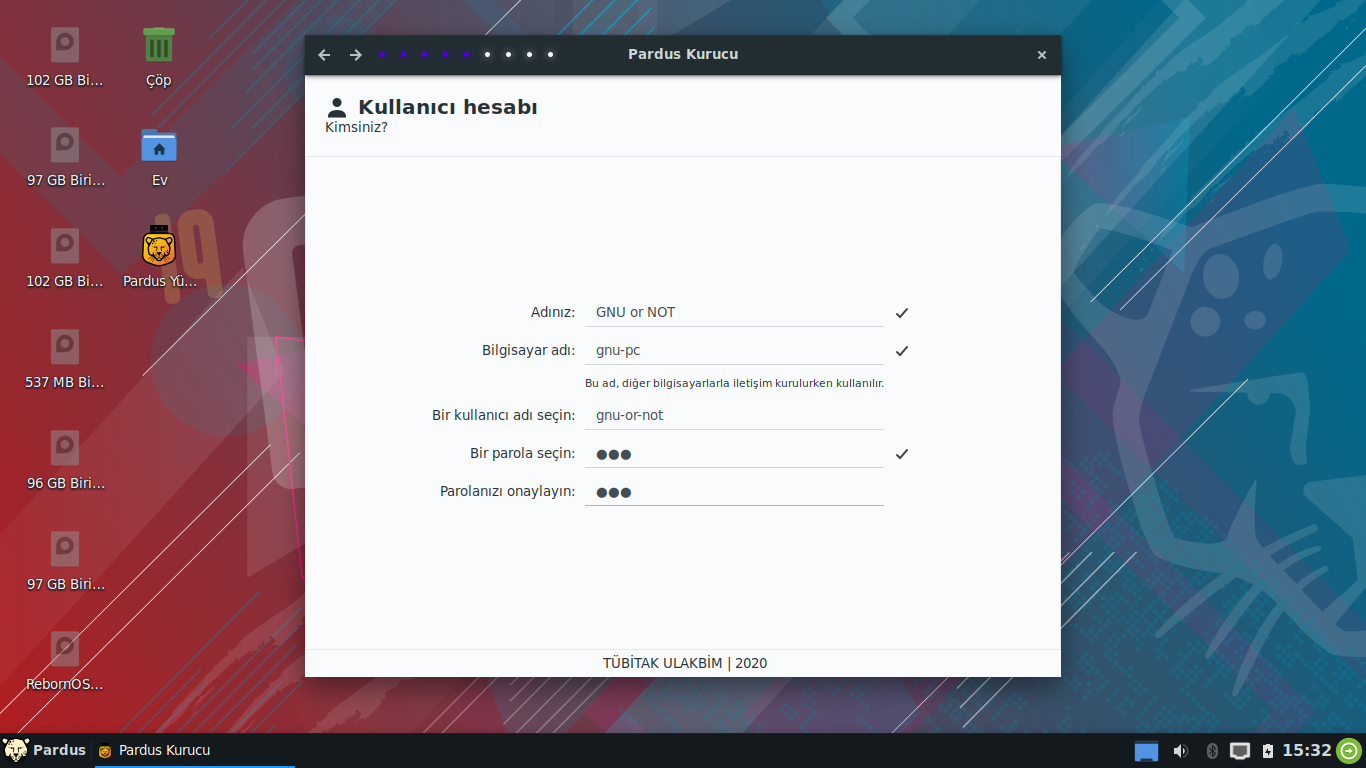This screenshot has height=768, width=1366.
Task: Click the Pardus Kurucu title bar text
Action: [683, 54]
